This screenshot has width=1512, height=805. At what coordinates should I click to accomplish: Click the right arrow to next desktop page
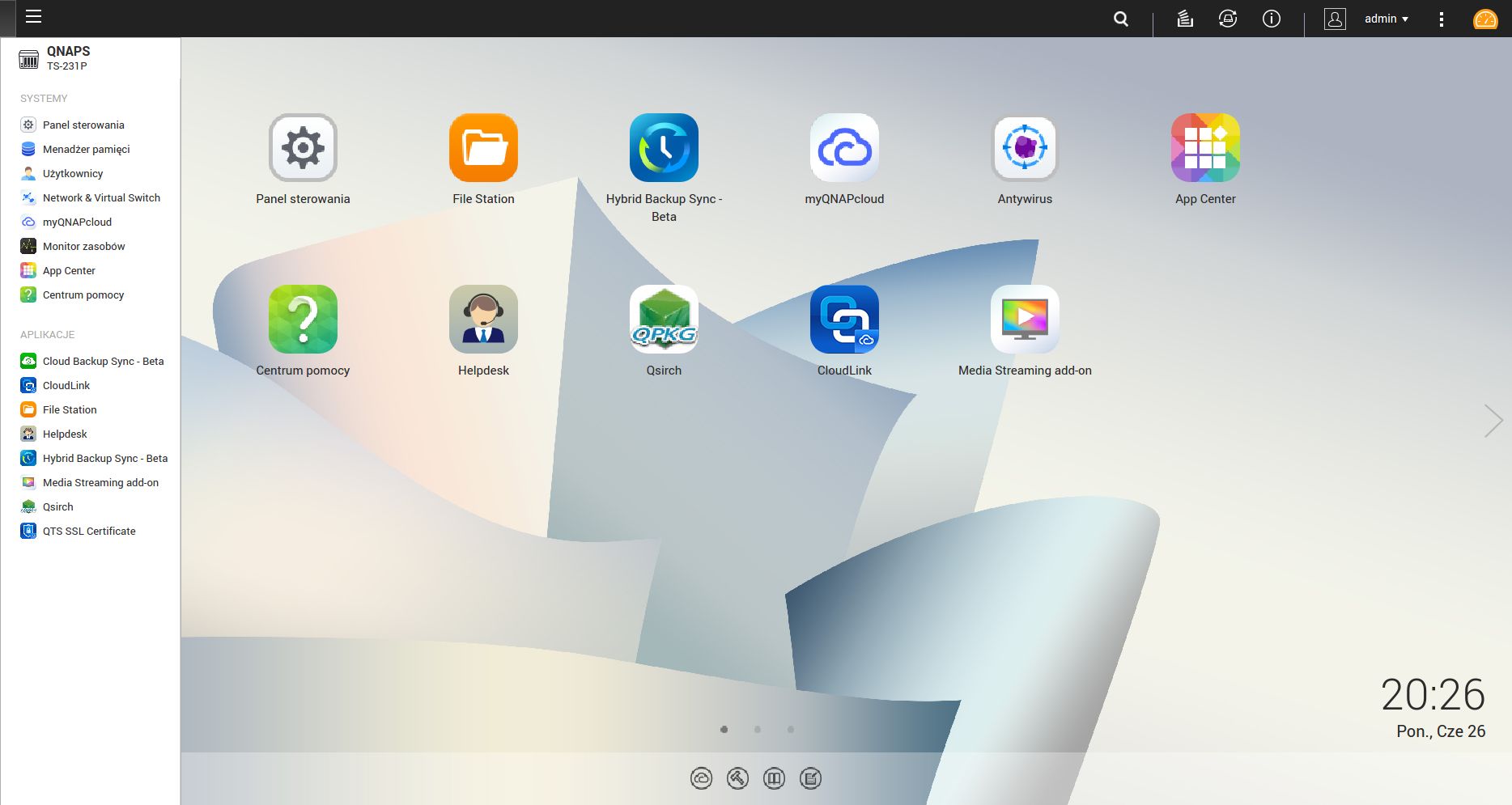click(1494, 420)
